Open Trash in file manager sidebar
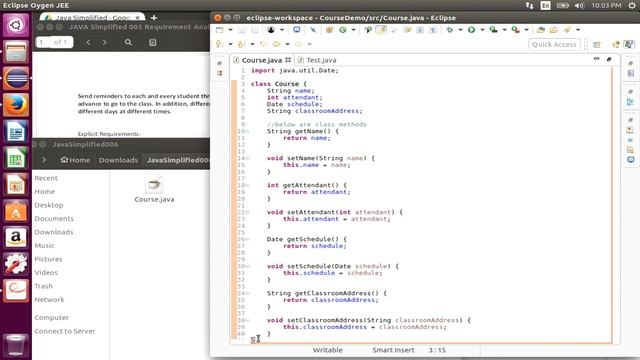640x360 pixels. coord(43,286)
